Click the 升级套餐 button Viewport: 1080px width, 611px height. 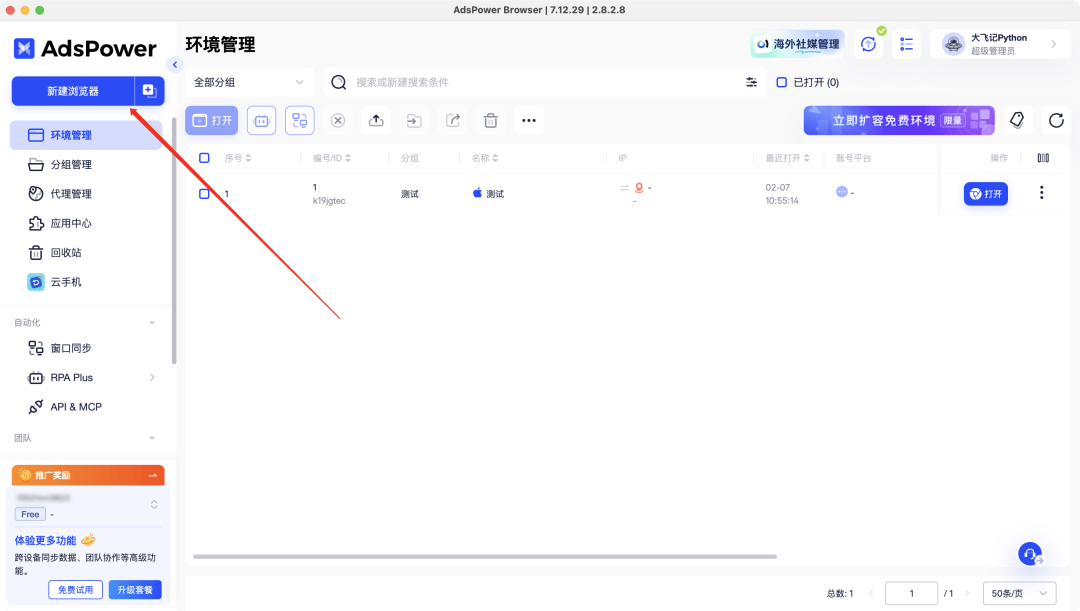tap(135, 590)
